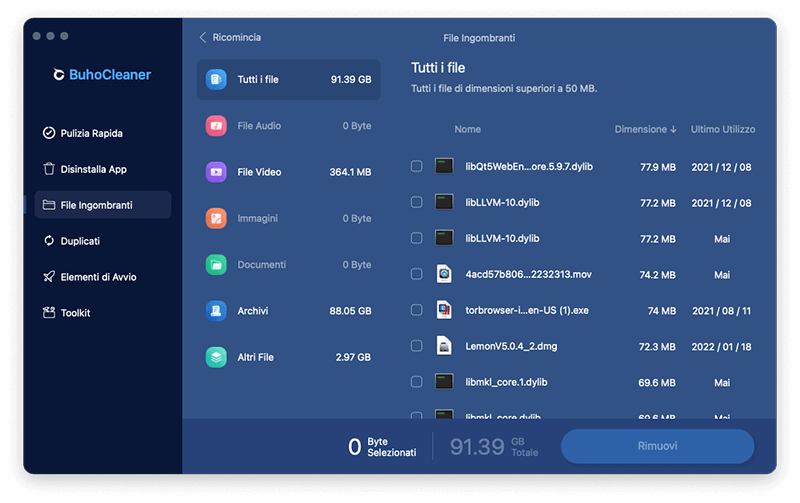
Task: Click the Duplicati refresh icon
Action: pyautogui.click(x=49, y=241)
